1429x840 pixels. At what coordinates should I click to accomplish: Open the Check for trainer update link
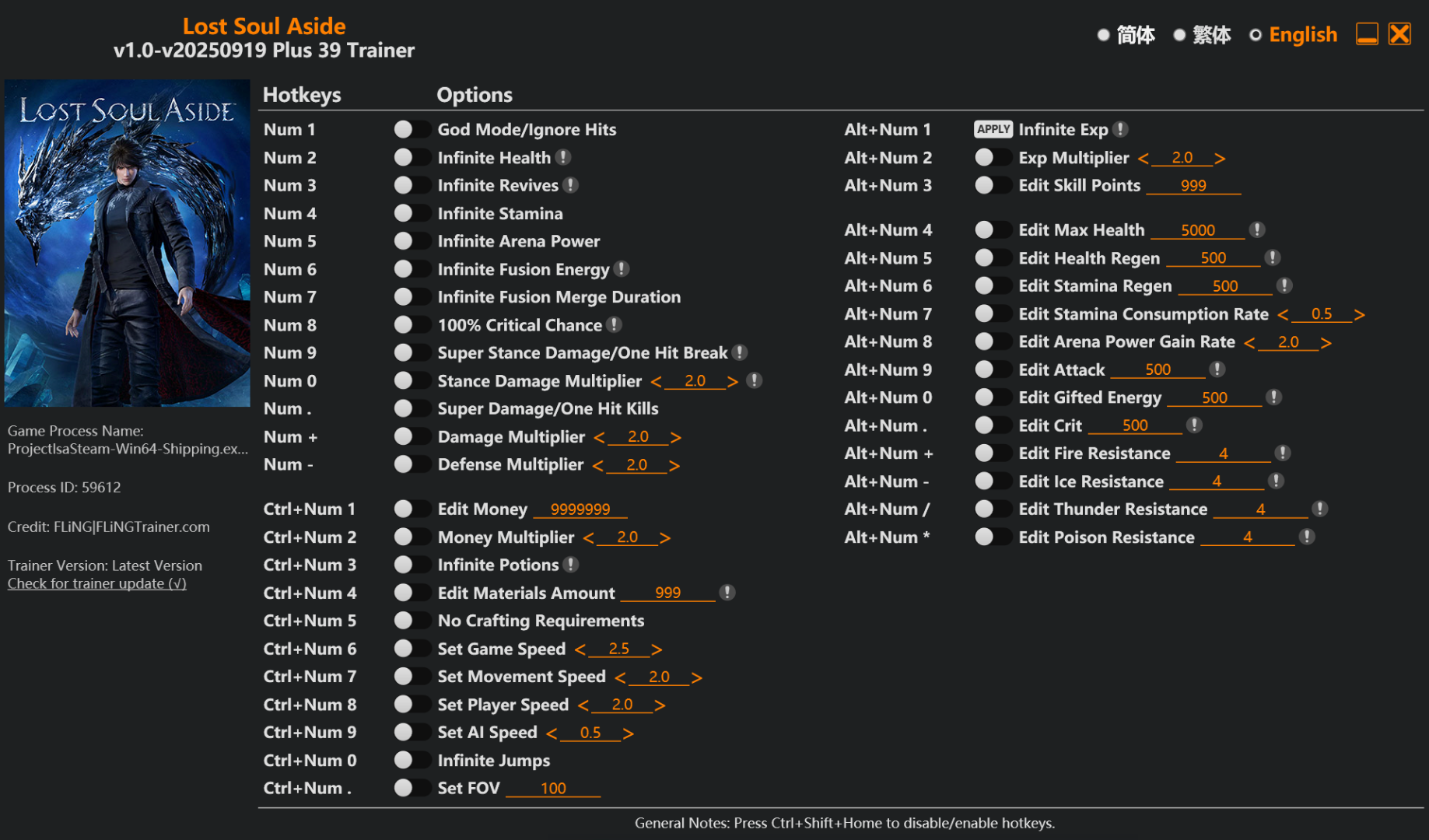coord(97,583)
